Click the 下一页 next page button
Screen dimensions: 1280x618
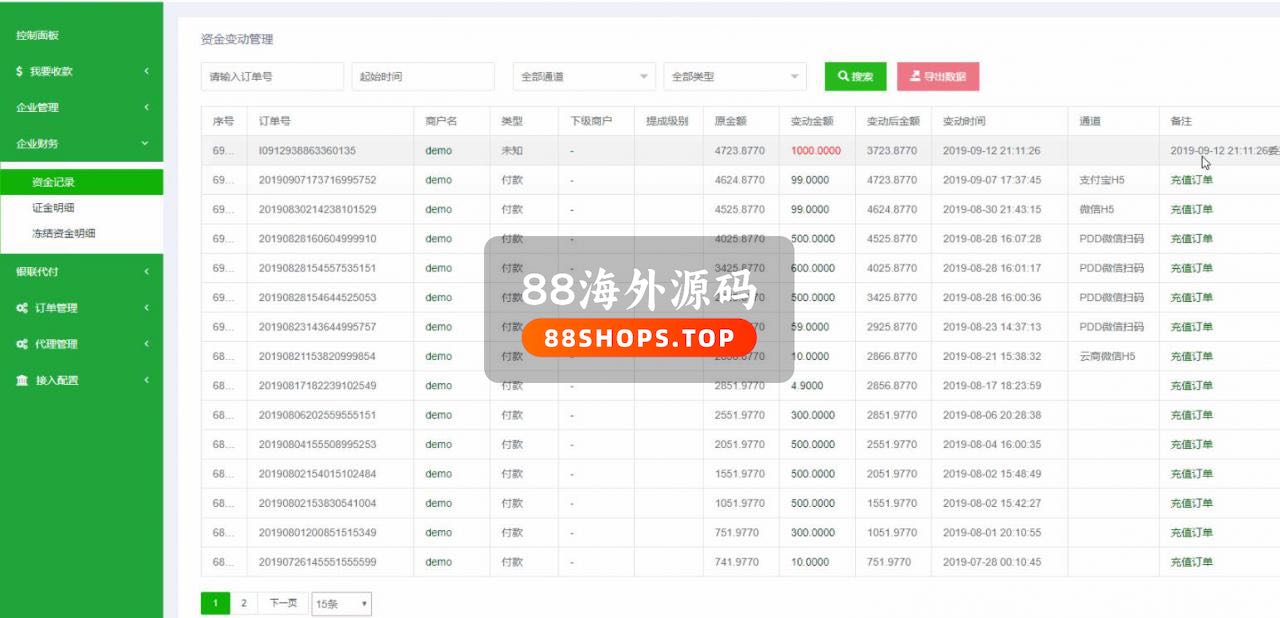click(x=283, y=603)
